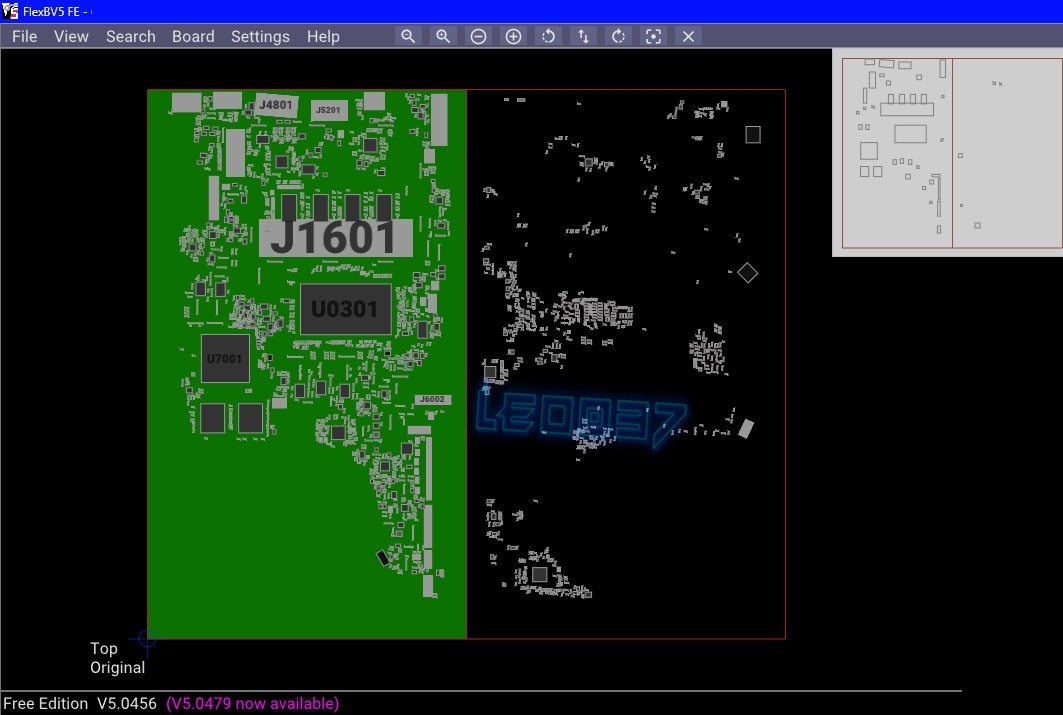Click the X toolbar icon

tap(688, 37)
